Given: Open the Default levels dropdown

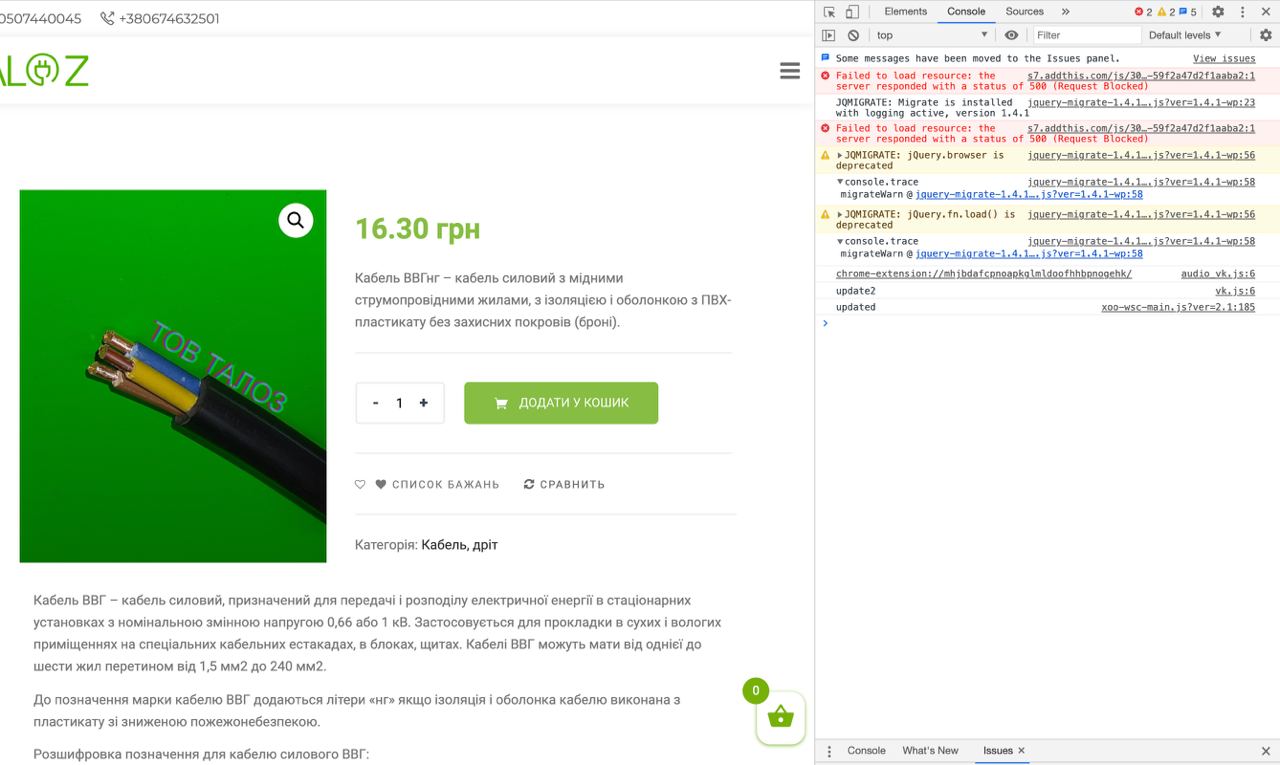Looking at the screenshot, I should coord(1184,35).
